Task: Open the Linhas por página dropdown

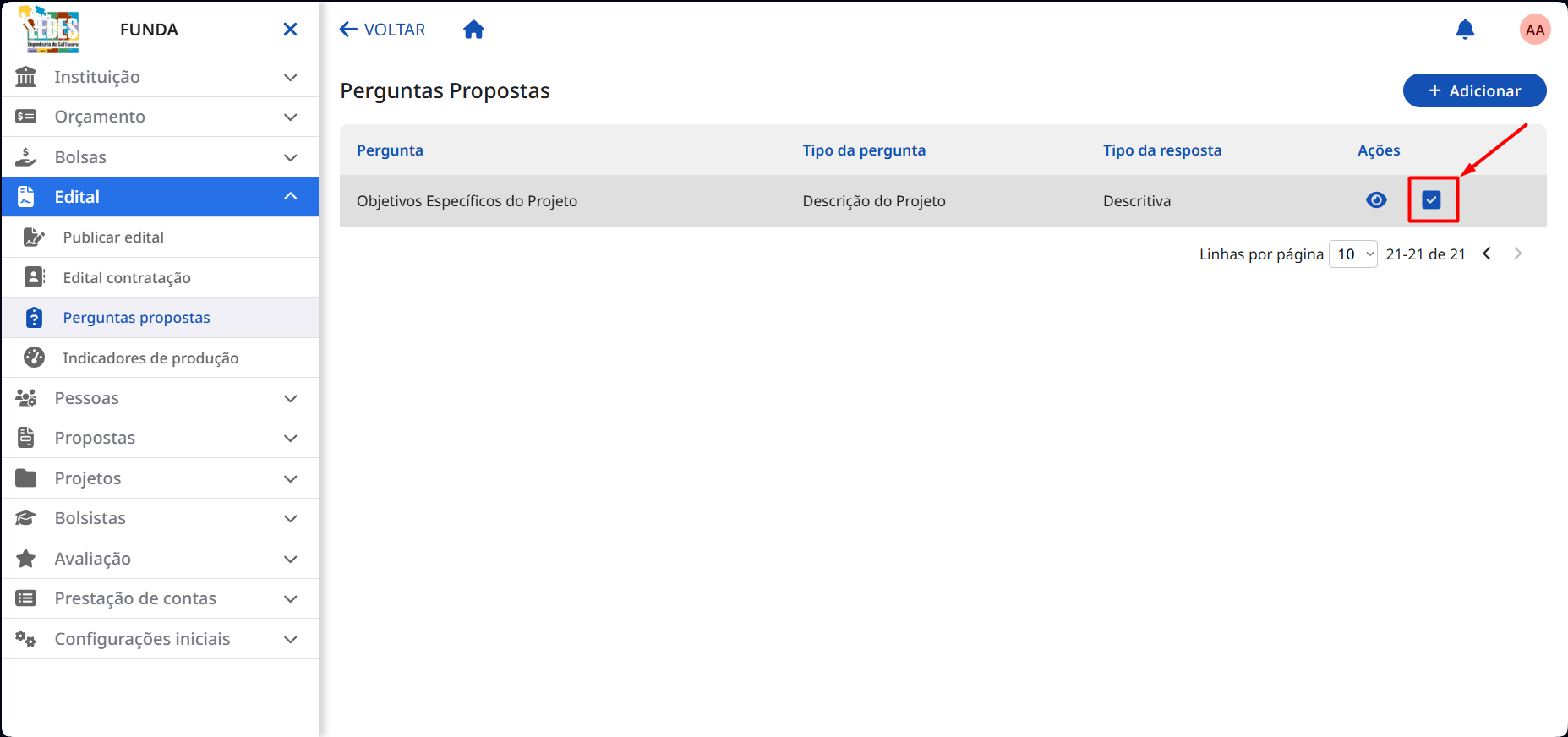Action: (1352, 254)
